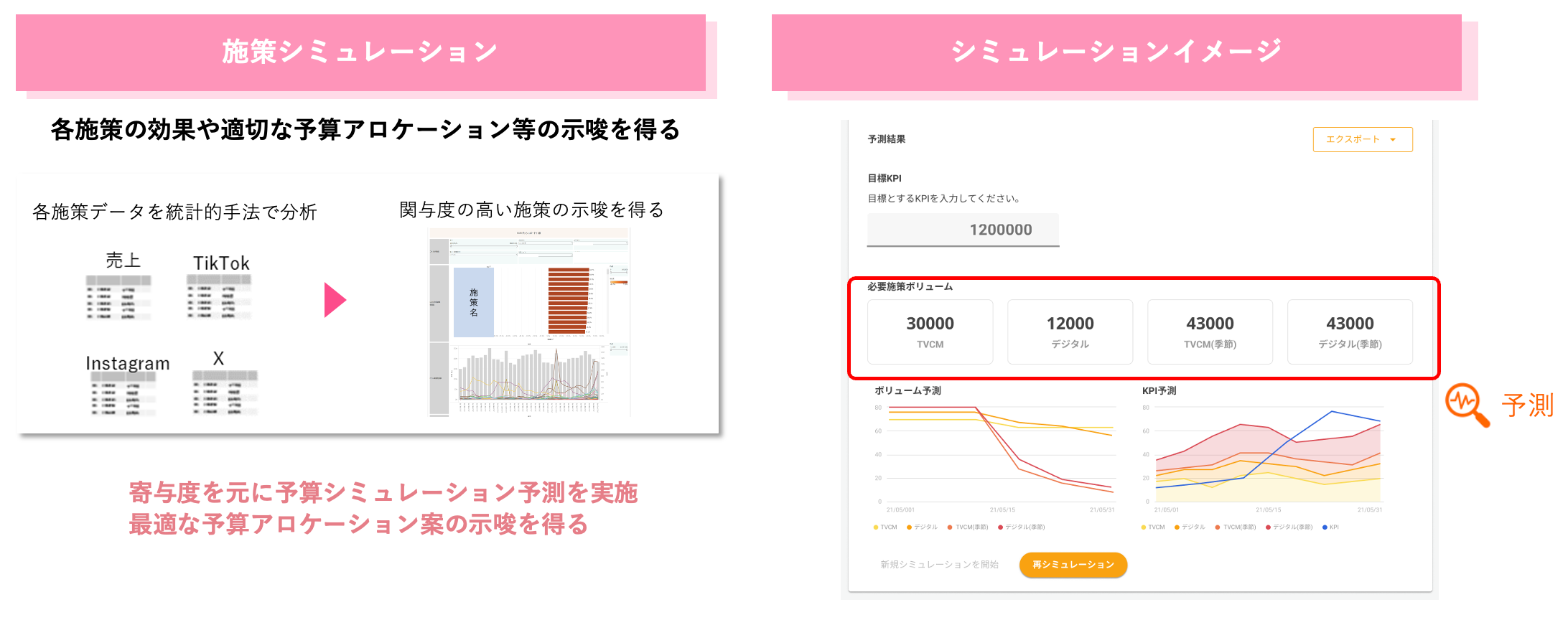The height and width of the screenshot is (620, 1568).
Task: Click the 施策シミュレーション header banner
Action: coord(360,52)
